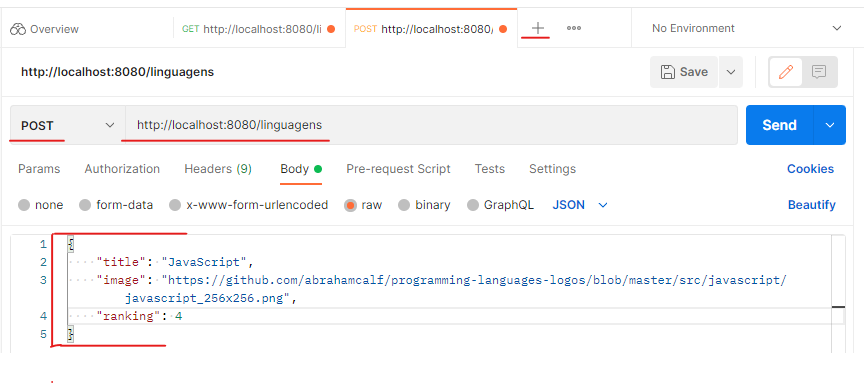Click the request title http://localhost:8080/linguagens
Viewport: 864px width, 384px height.
pyautogui.click(x=117, y=72)
